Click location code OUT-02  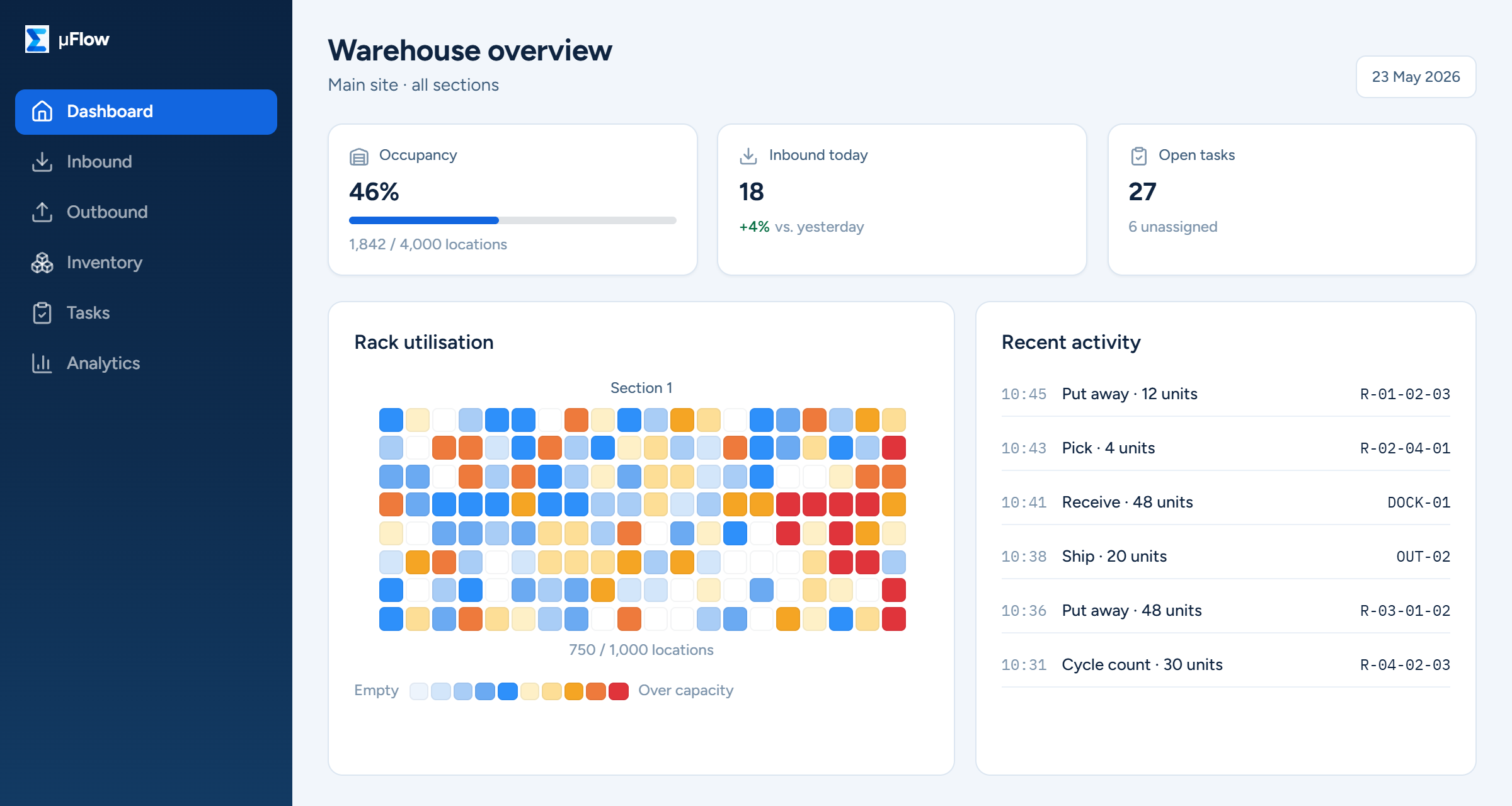[x=1423, y=557]
